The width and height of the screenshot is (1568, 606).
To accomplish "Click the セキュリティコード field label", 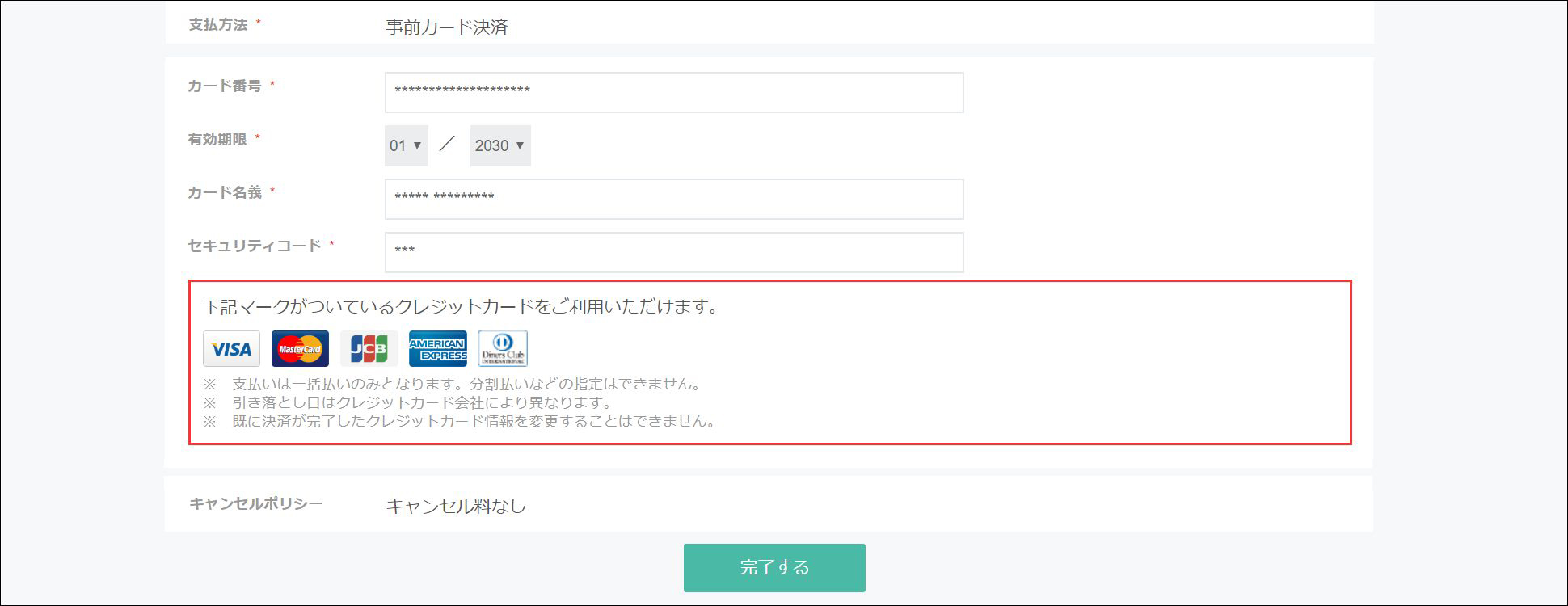I will pyautogui.click(x=255, y=246).
